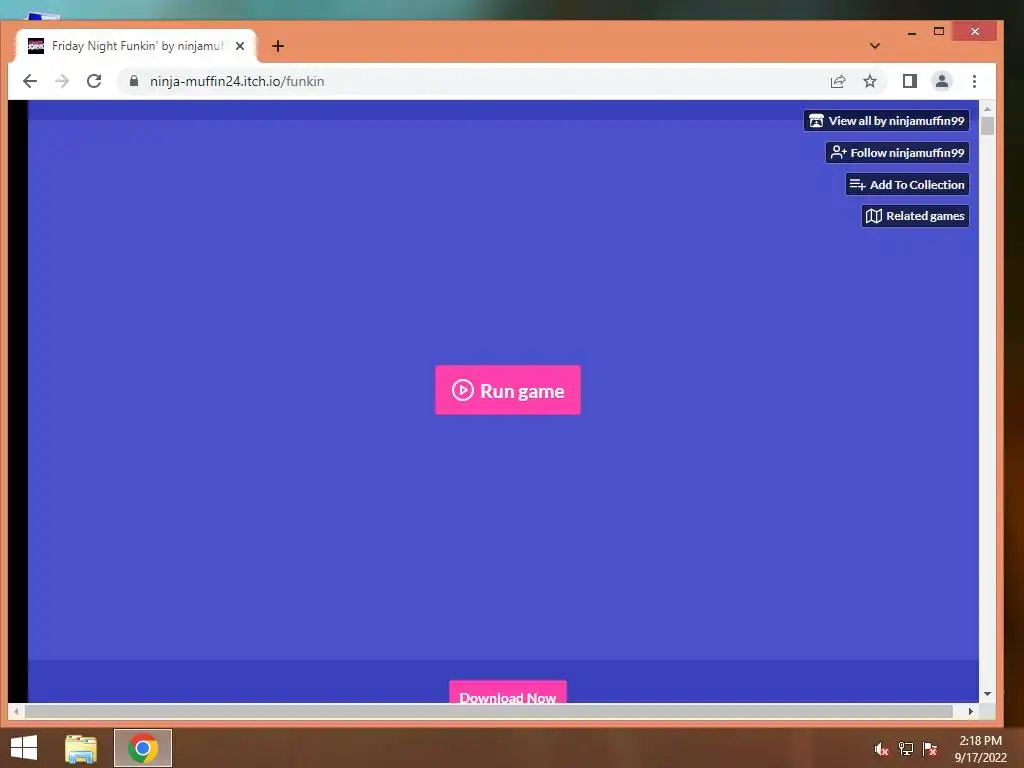
Task: Go back using browser back arrow
Action: [30, 81]
